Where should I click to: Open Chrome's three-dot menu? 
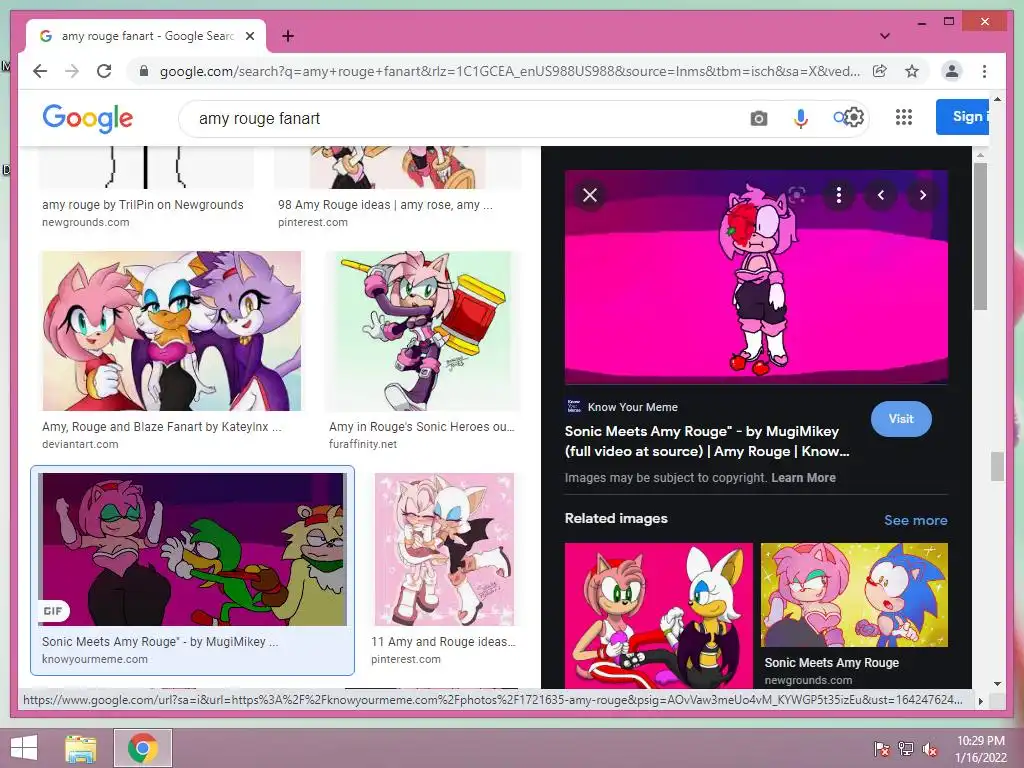click(x=984, y=71)
